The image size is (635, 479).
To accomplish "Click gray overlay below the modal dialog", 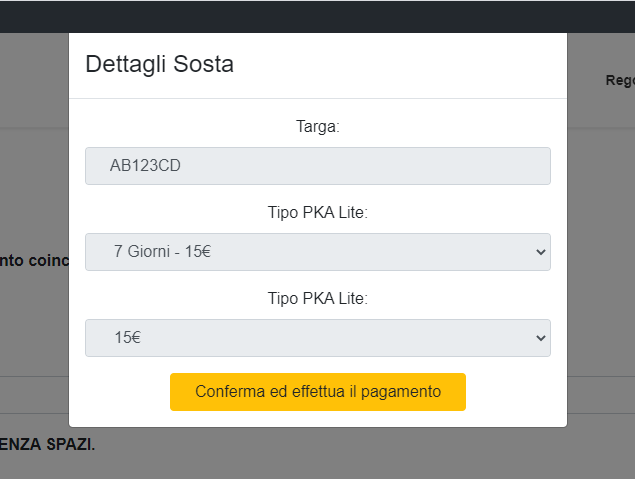I will coord(318,453).
